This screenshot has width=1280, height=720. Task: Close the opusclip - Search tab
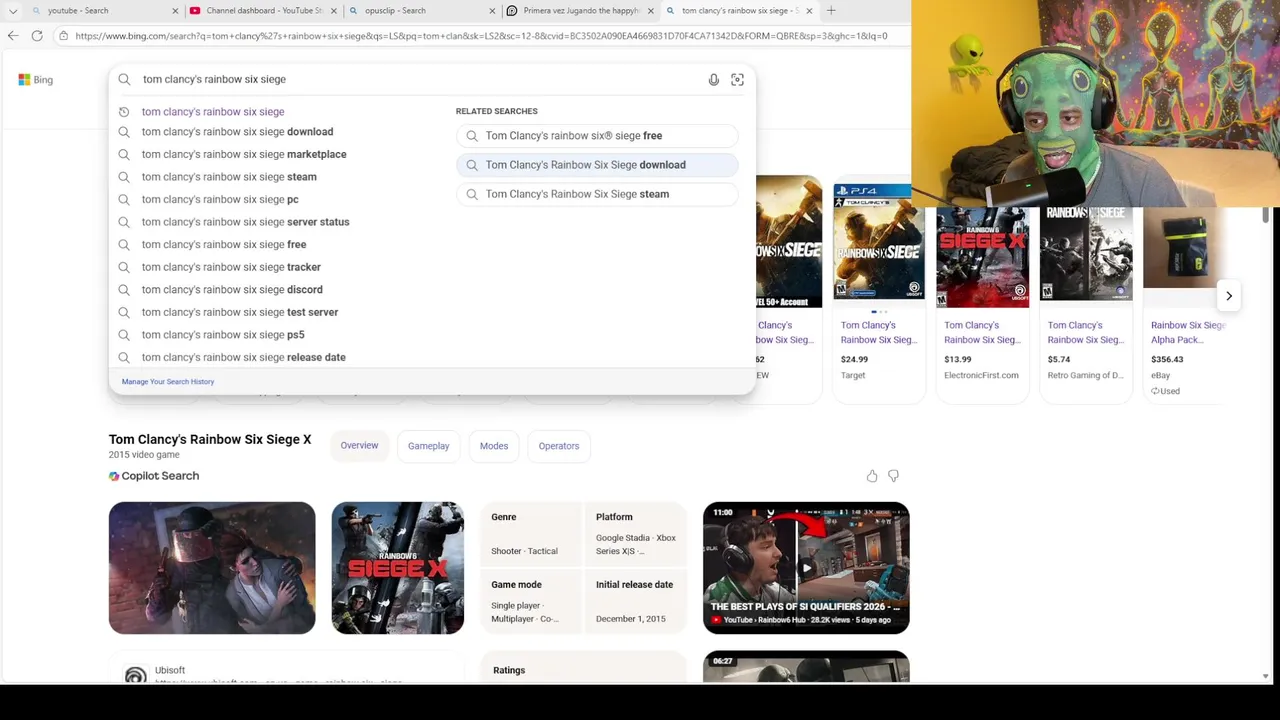[x=492, y=11]
